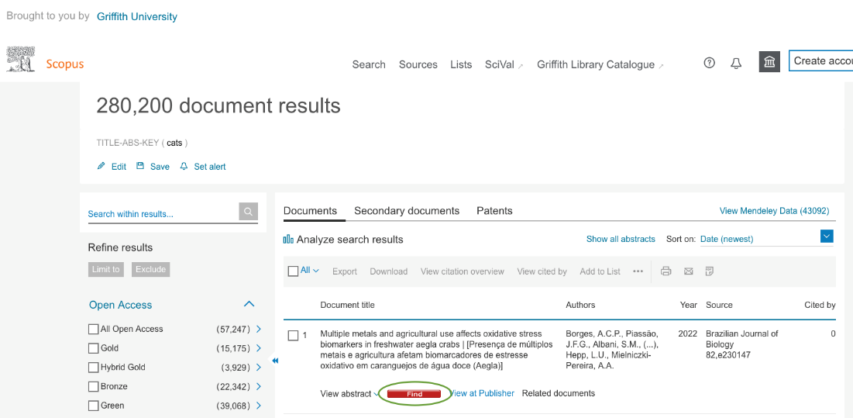Click View at Publisher link
Viewport: 853px width, 418px height.
pos(481,393)
